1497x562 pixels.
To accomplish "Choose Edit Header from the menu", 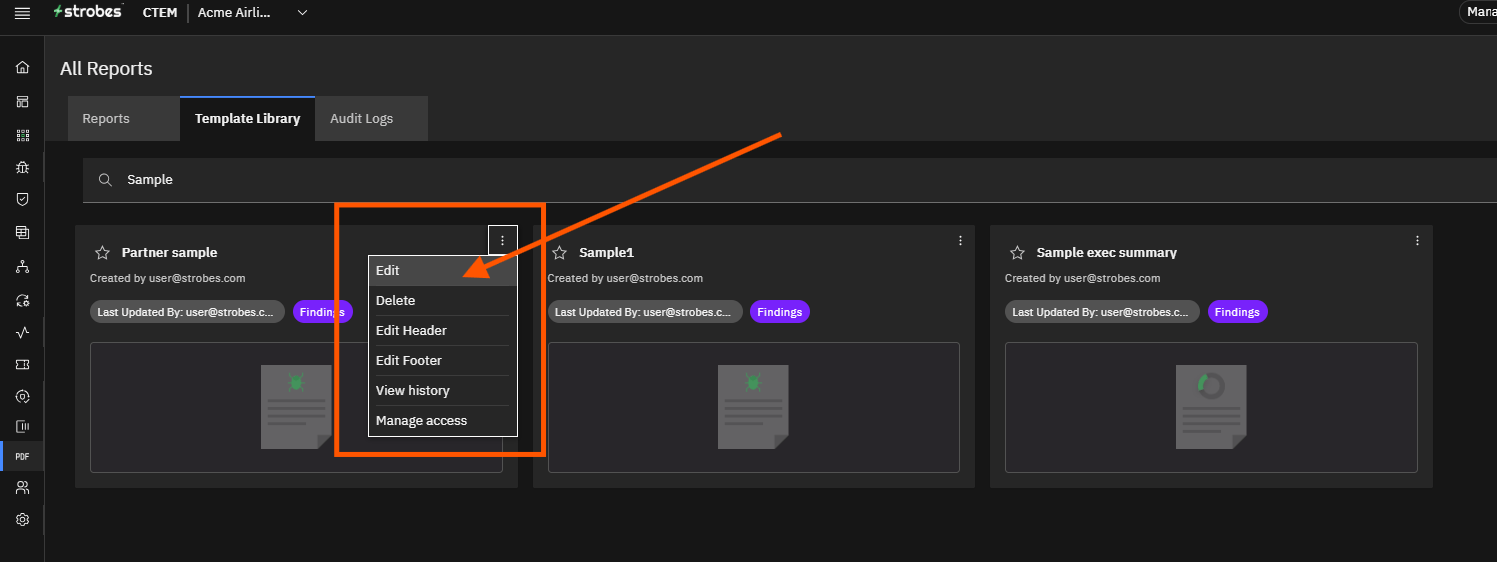I will [442, 330].
